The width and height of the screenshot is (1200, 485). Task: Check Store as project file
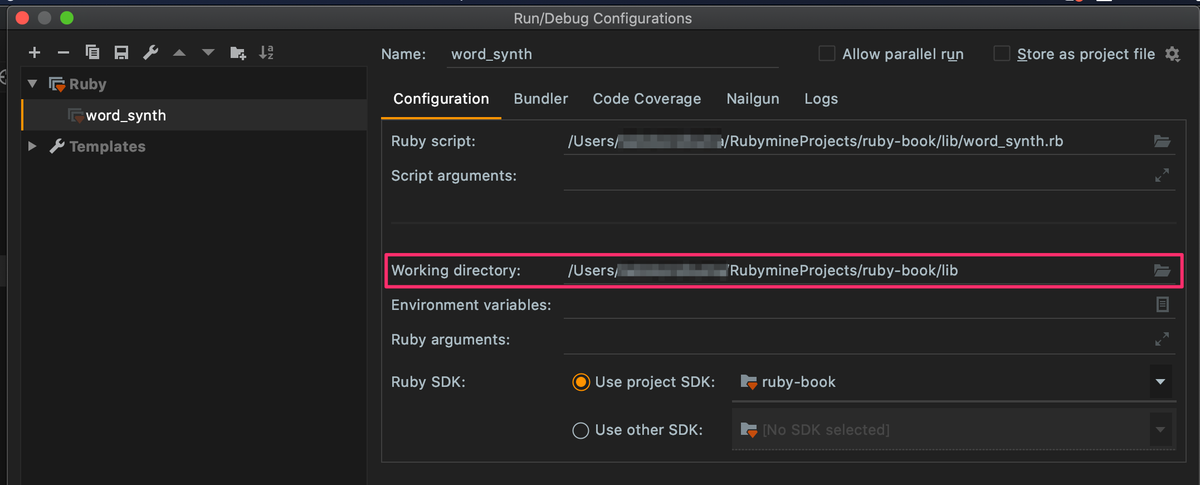[1002, 54]
